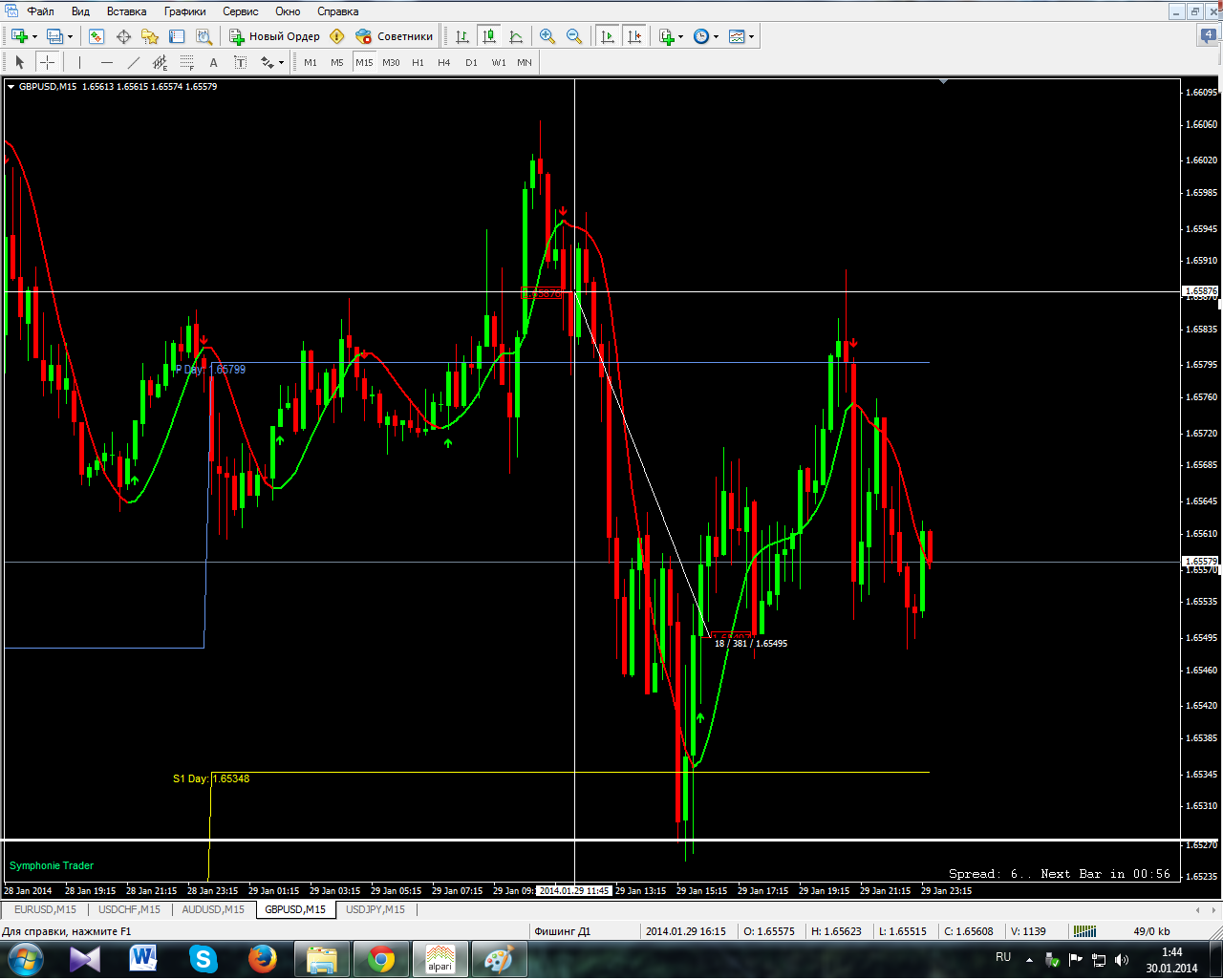Open the Templates icon
Screen dimensions: 1223x980
coord(737,36)
